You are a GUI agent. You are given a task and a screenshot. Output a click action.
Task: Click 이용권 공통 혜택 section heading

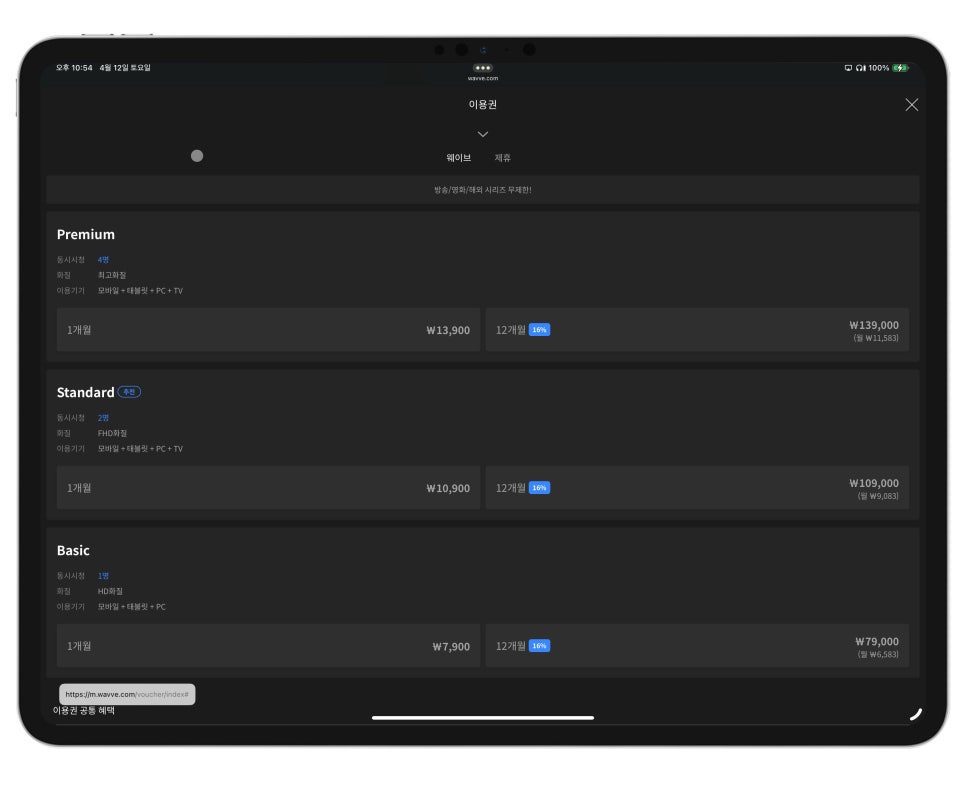point(84,710)
